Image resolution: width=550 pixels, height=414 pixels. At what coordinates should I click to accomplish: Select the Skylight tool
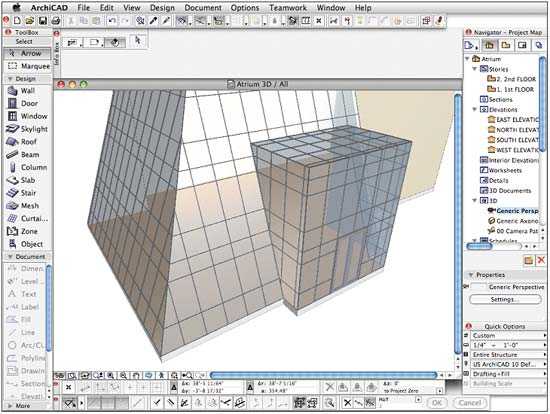(27, 129)
